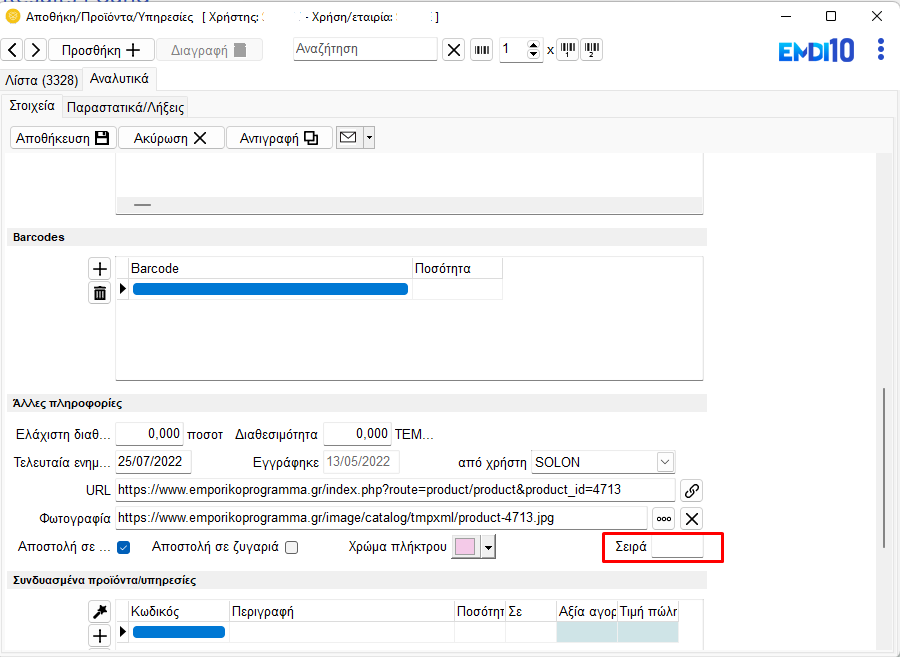Click the Διαθεσιμότητα value field
900x657 pixels.
click(x=357, y=434)
